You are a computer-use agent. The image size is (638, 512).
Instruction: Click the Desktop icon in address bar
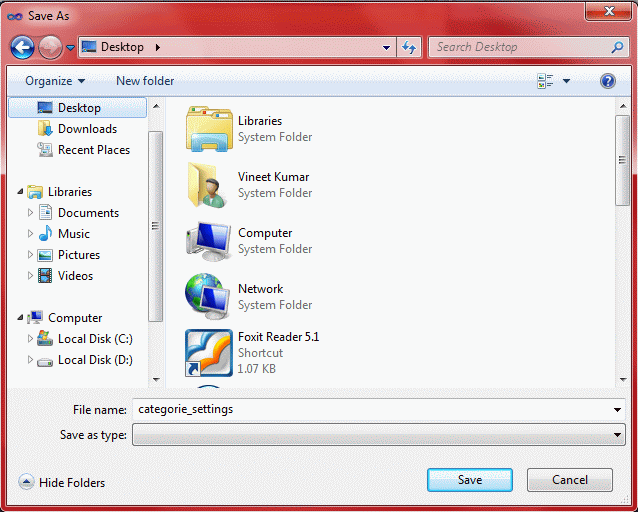[x=89, y=47]
